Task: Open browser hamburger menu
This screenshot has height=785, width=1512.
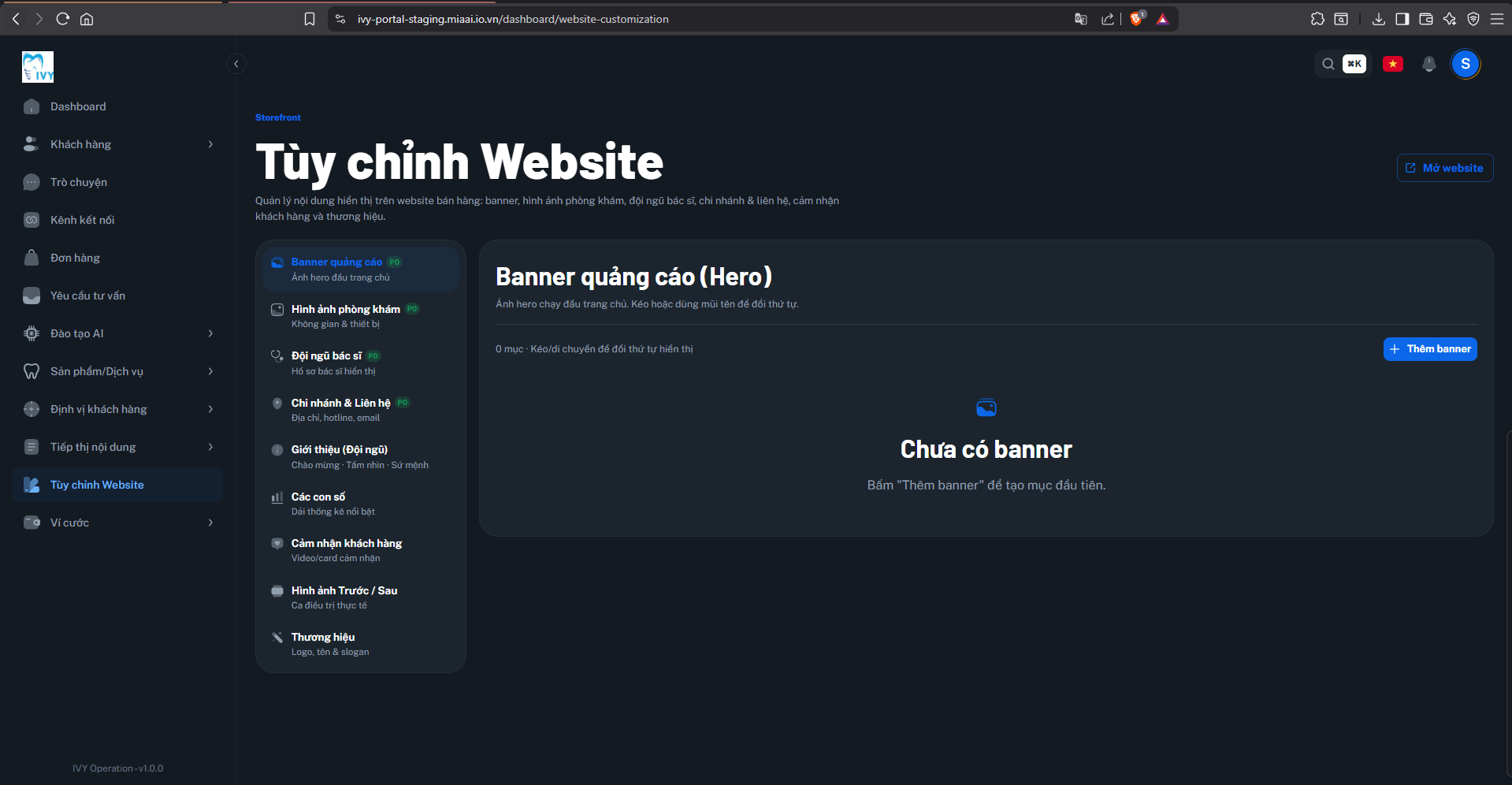Action: pyautogui.click(x=1497, y=19)
